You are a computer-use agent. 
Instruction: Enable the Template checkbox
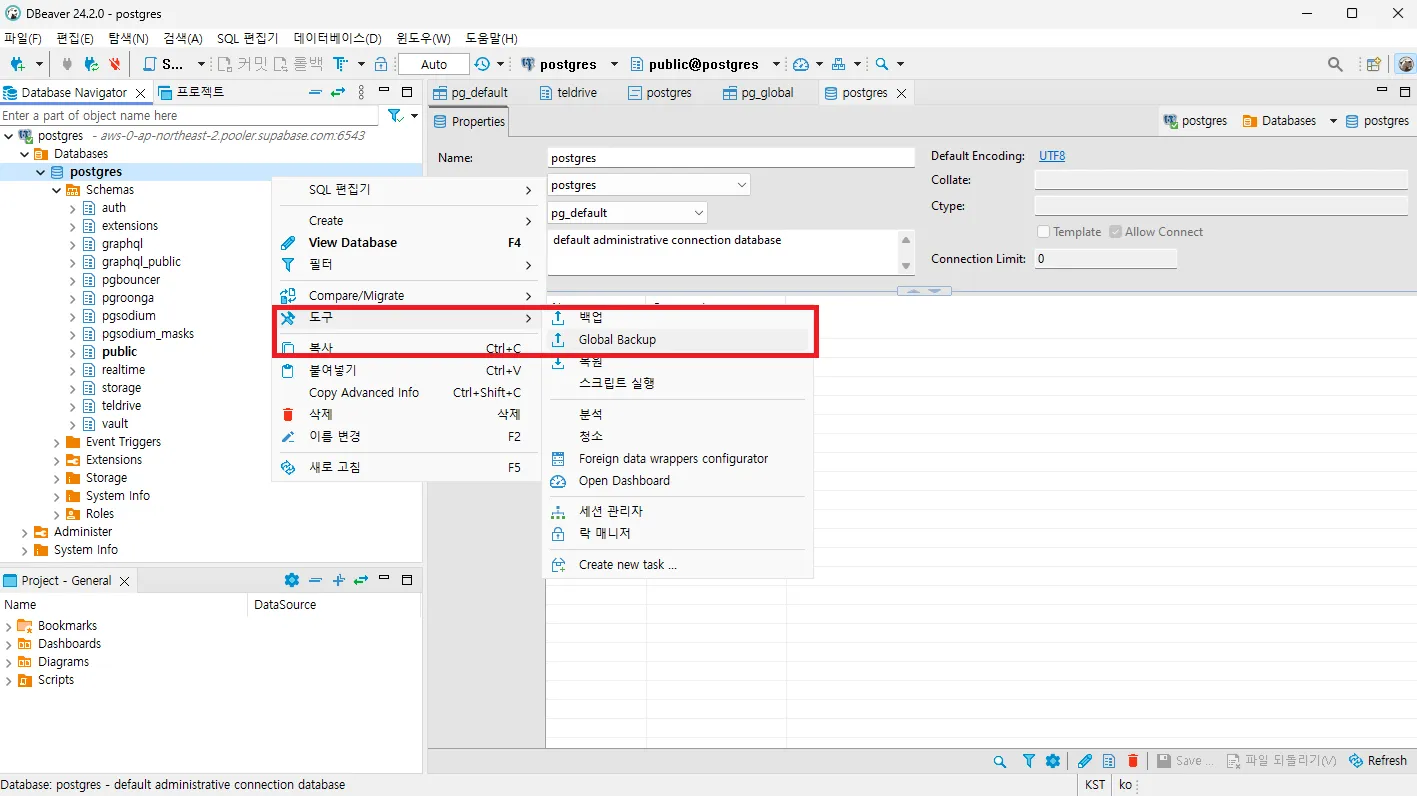(x=1043, y=231)
